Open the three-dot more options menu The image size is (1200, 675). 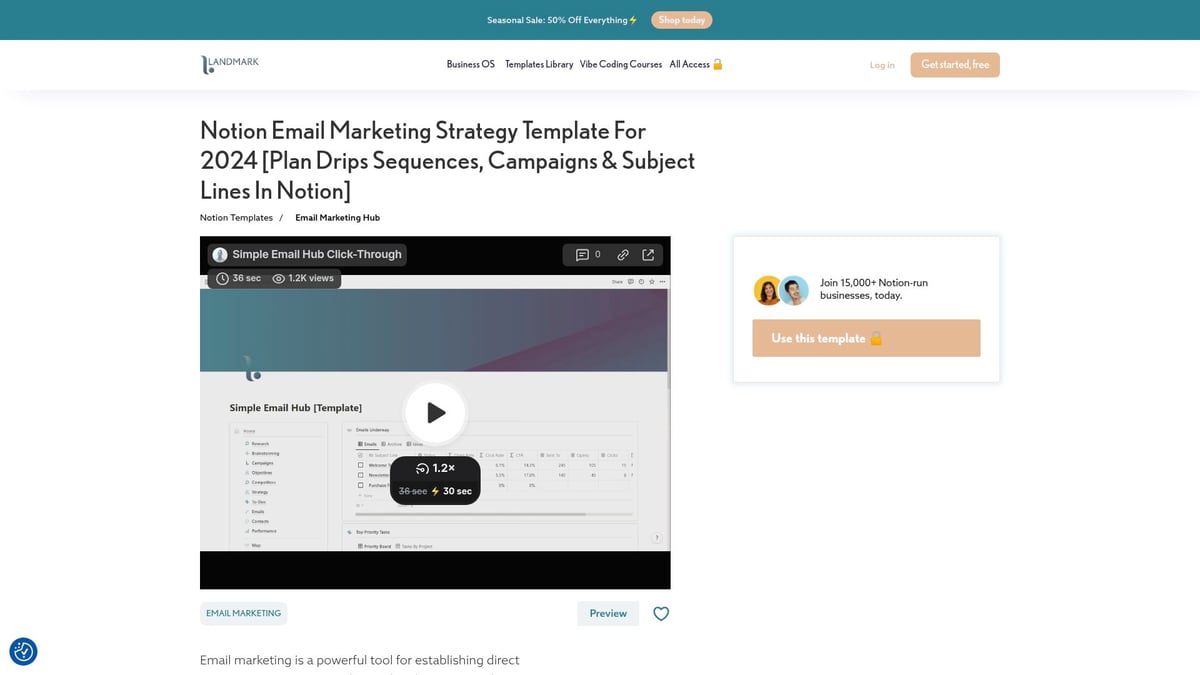coord(663,282)
